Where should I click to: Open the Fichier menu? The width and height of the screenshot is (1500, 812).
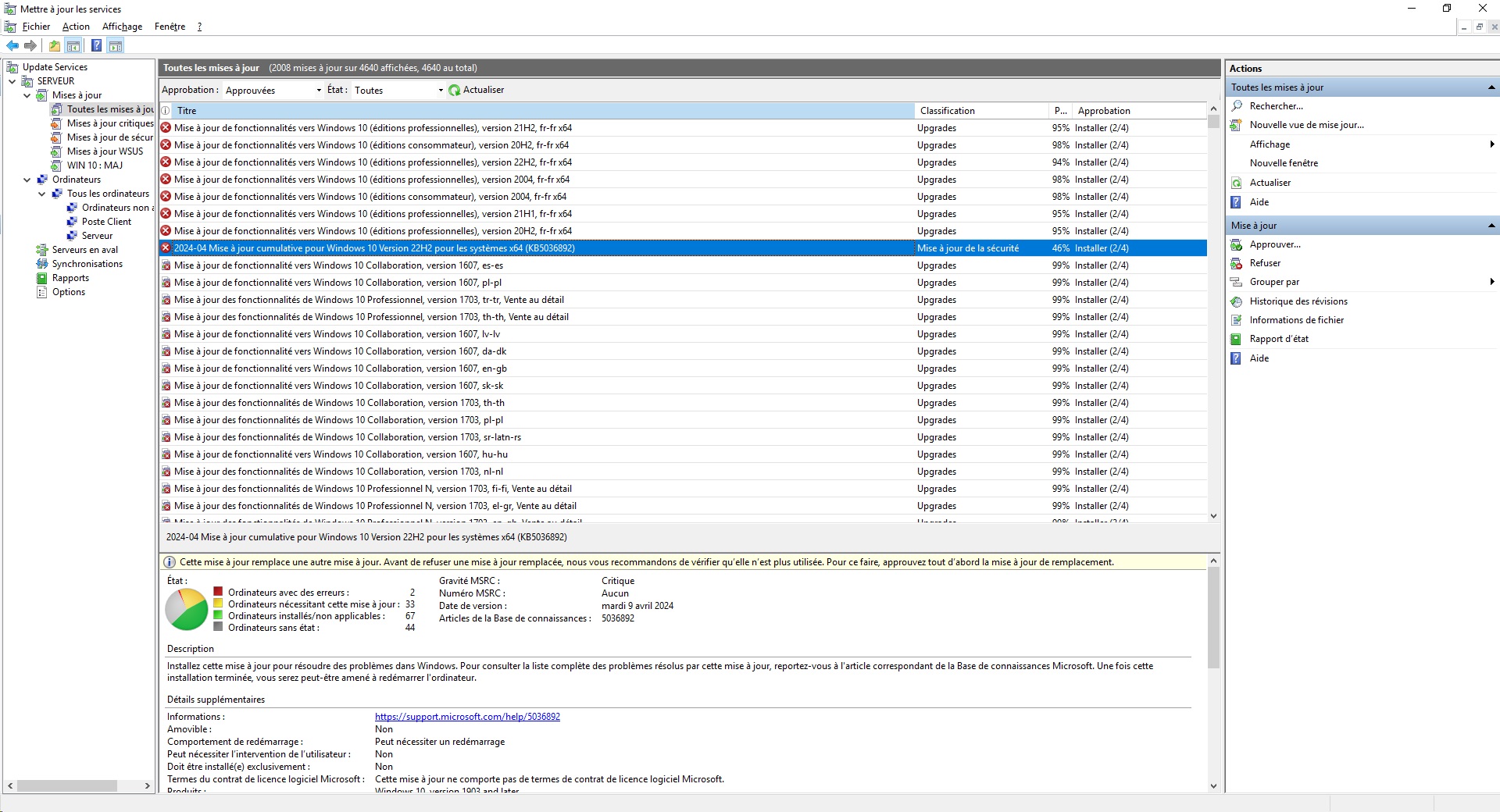point(36,27)
